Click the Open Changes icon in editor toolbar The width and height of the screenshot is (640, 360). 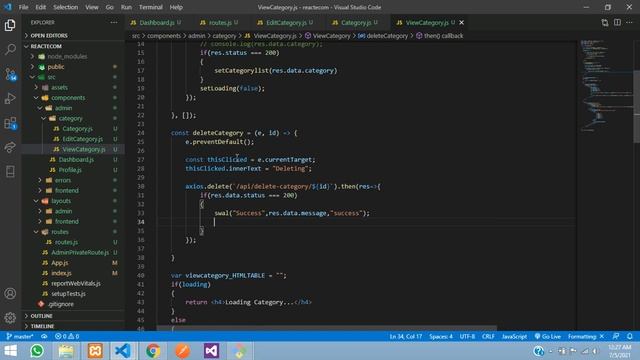(604, 22)
